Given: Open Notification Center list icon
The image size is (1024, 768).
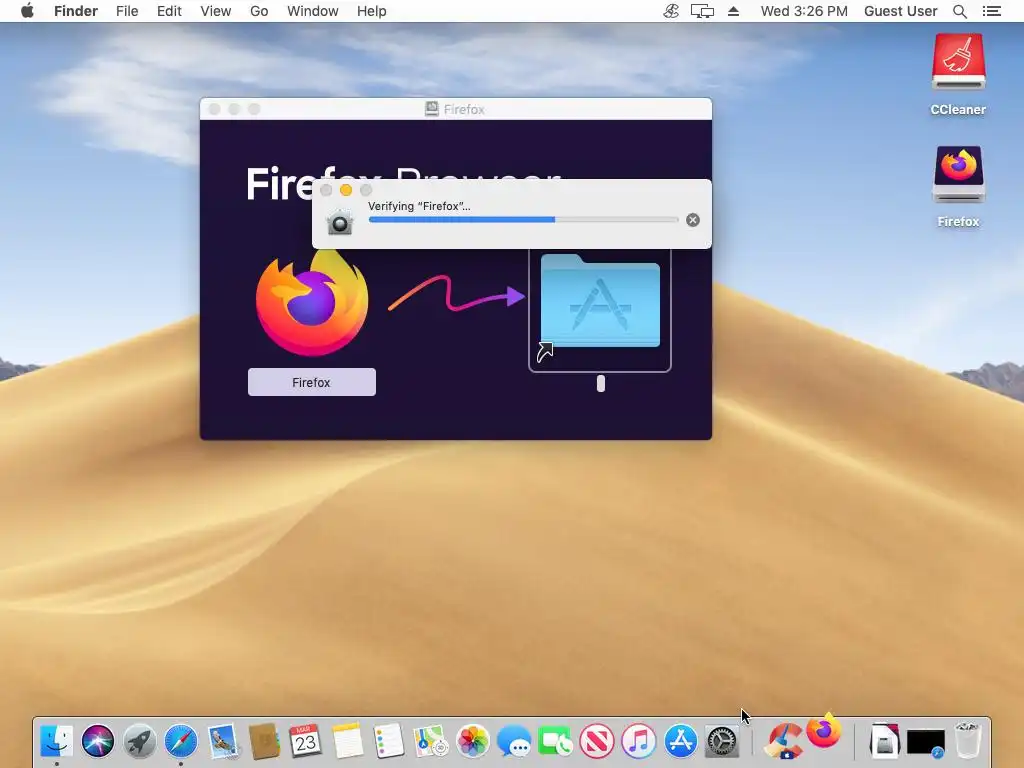Looking at the screenshot, I should (x=991, y=11).
